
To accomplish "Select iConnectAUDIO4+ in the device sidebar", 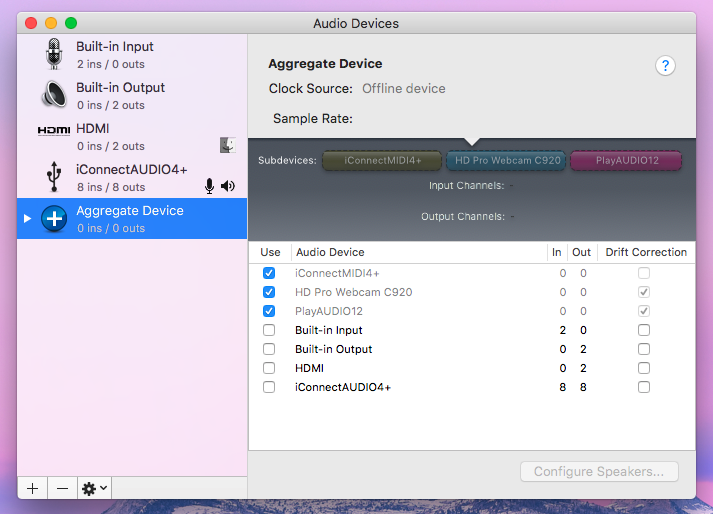I will [132, 177].
